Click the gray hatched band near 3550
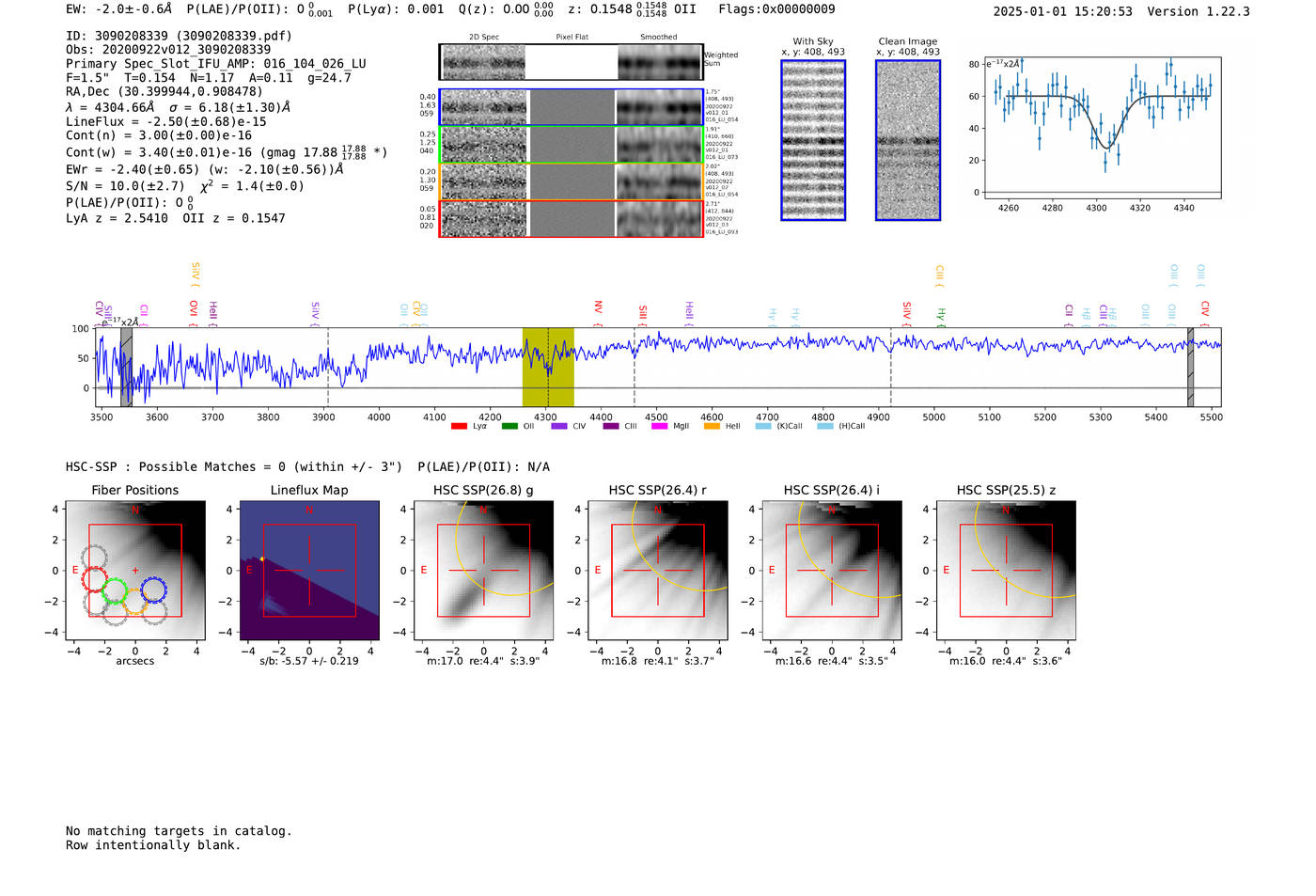 coord(126,368)
